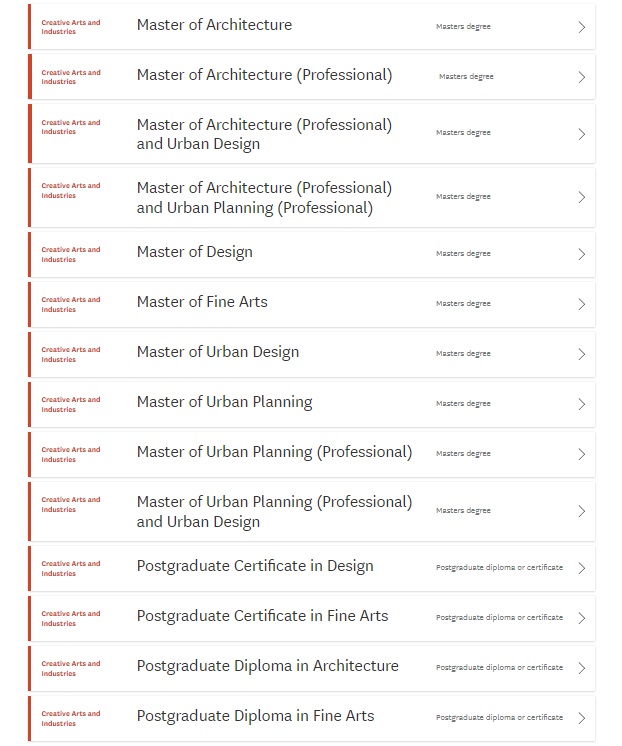Go to Master of Fine Arts programme
This screenshot has width=622, height=746.
(202, 302)
